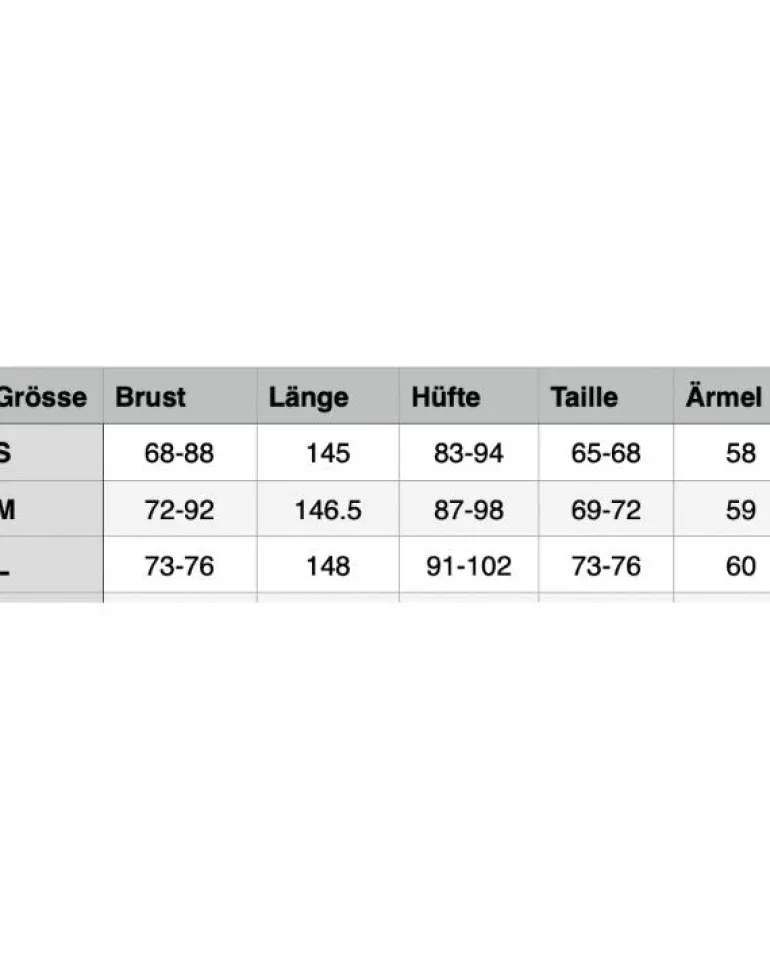The height and width of the screenshot is (964, 770).
Task: Click the size M row label
Action: pyautogui.click(x=7, y=510)
